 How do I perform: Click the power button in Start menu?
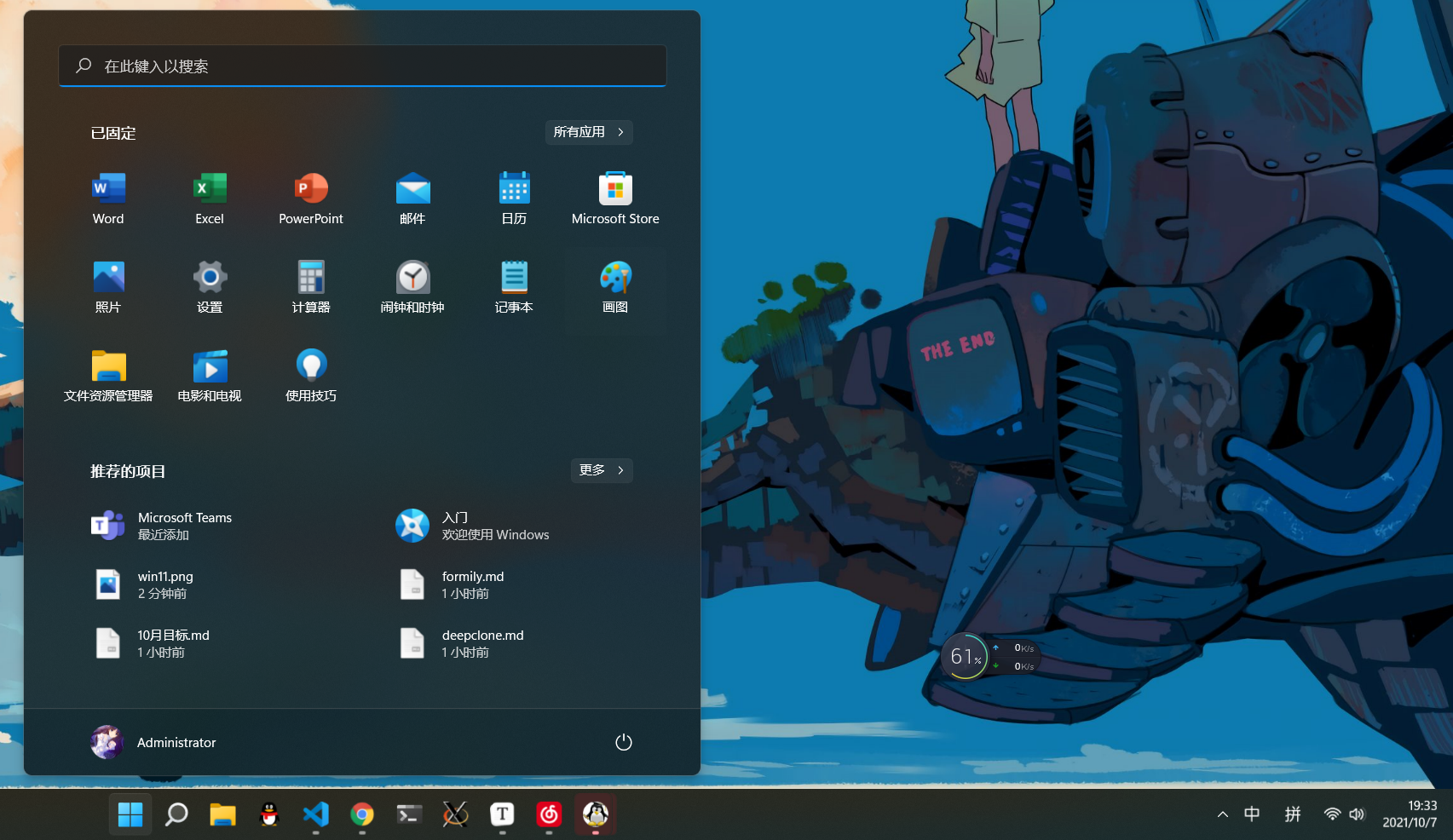tap(624, 742)
